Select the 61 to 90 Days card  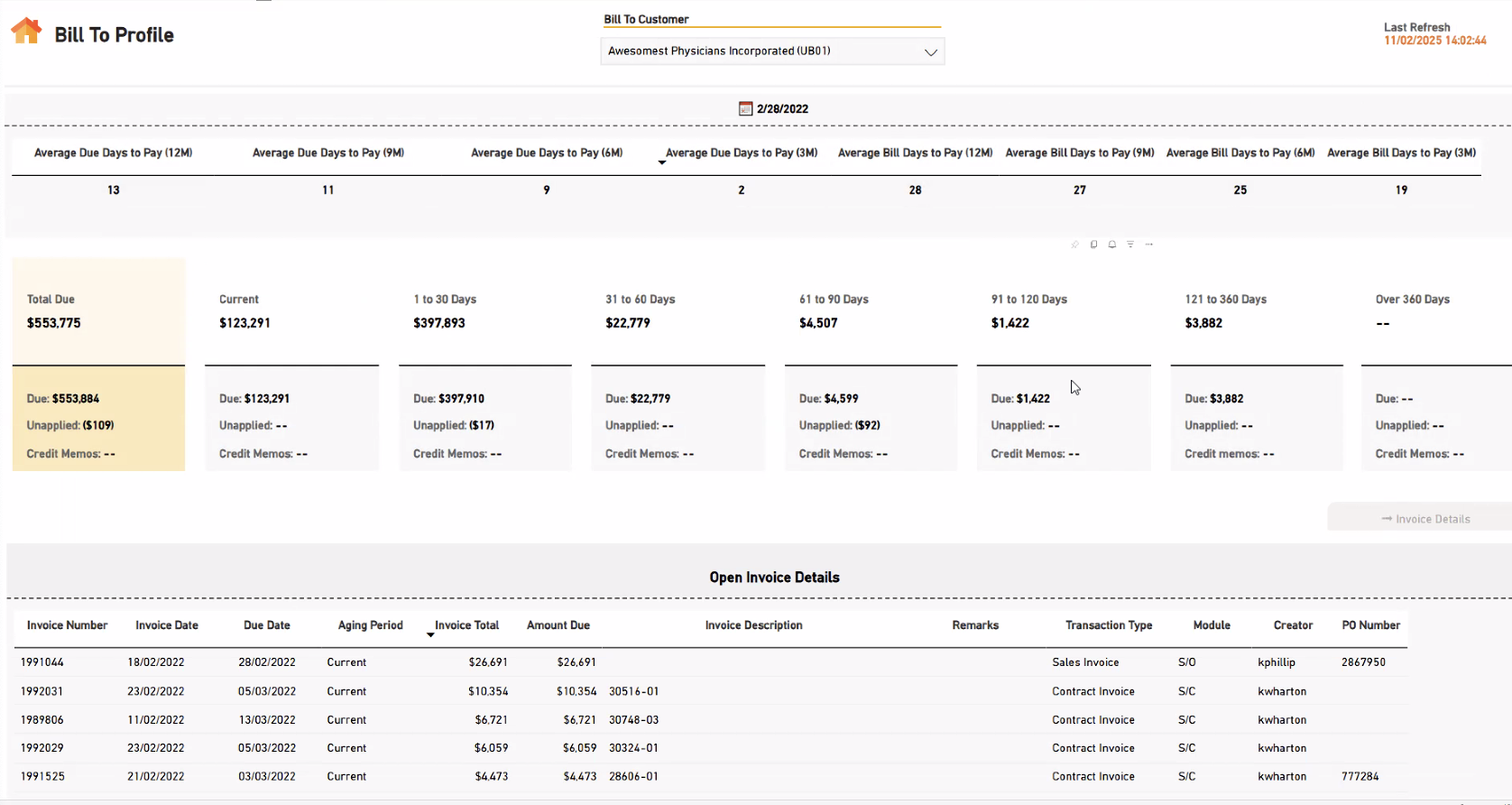coord(871,365)
